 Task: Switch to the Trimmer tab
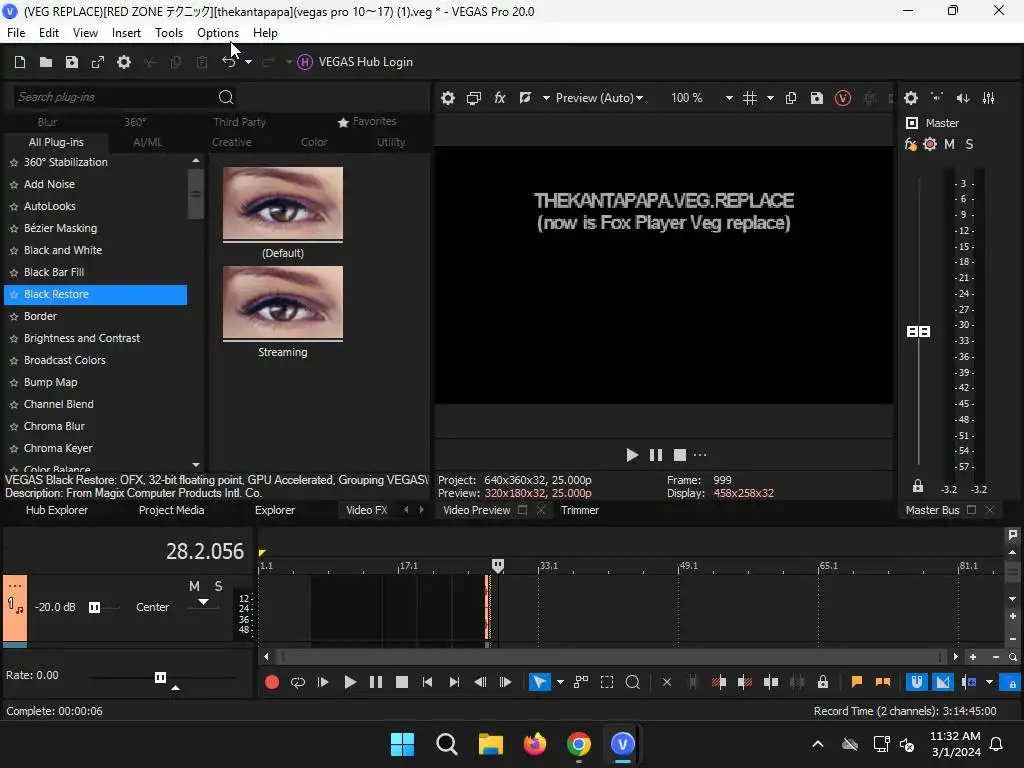[579, 510]
